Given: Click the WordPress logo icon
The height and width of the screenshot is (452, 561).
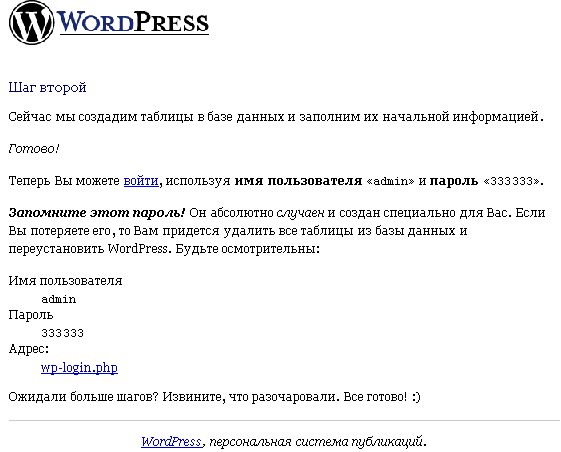Looking at the screenshot, I should [31, 23].
